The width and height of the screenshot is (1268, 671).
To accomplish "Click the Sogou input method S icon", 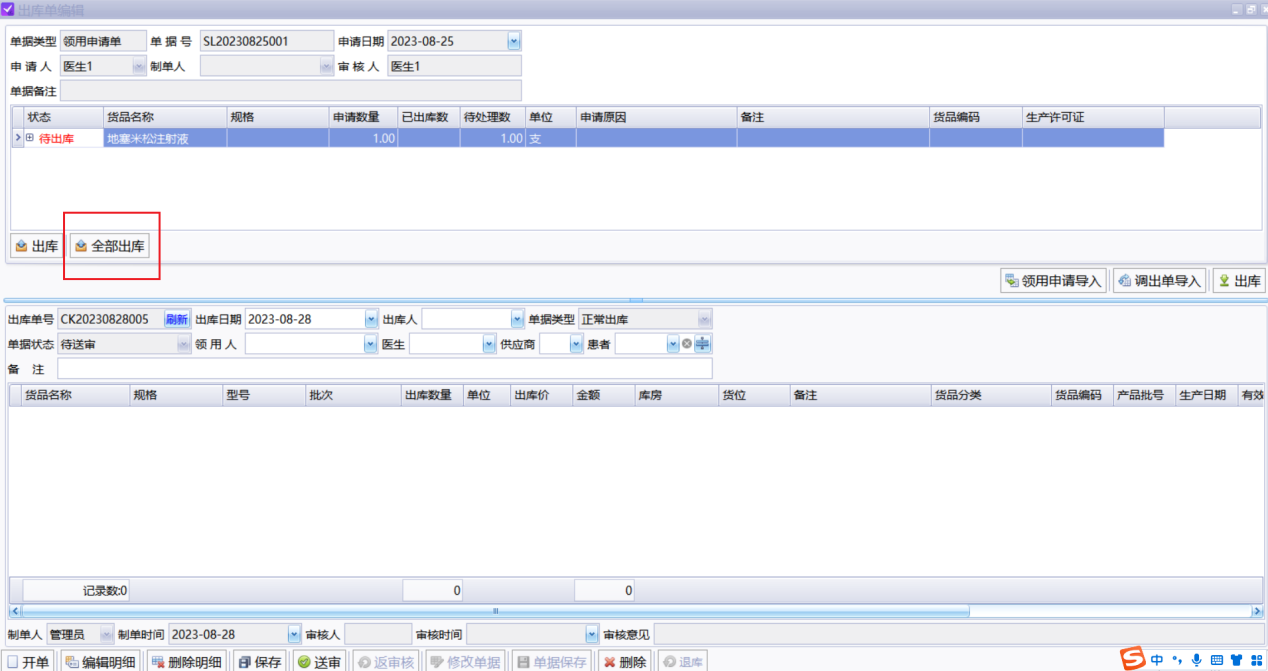I will pyautogui.click(x=1132, y=659).
